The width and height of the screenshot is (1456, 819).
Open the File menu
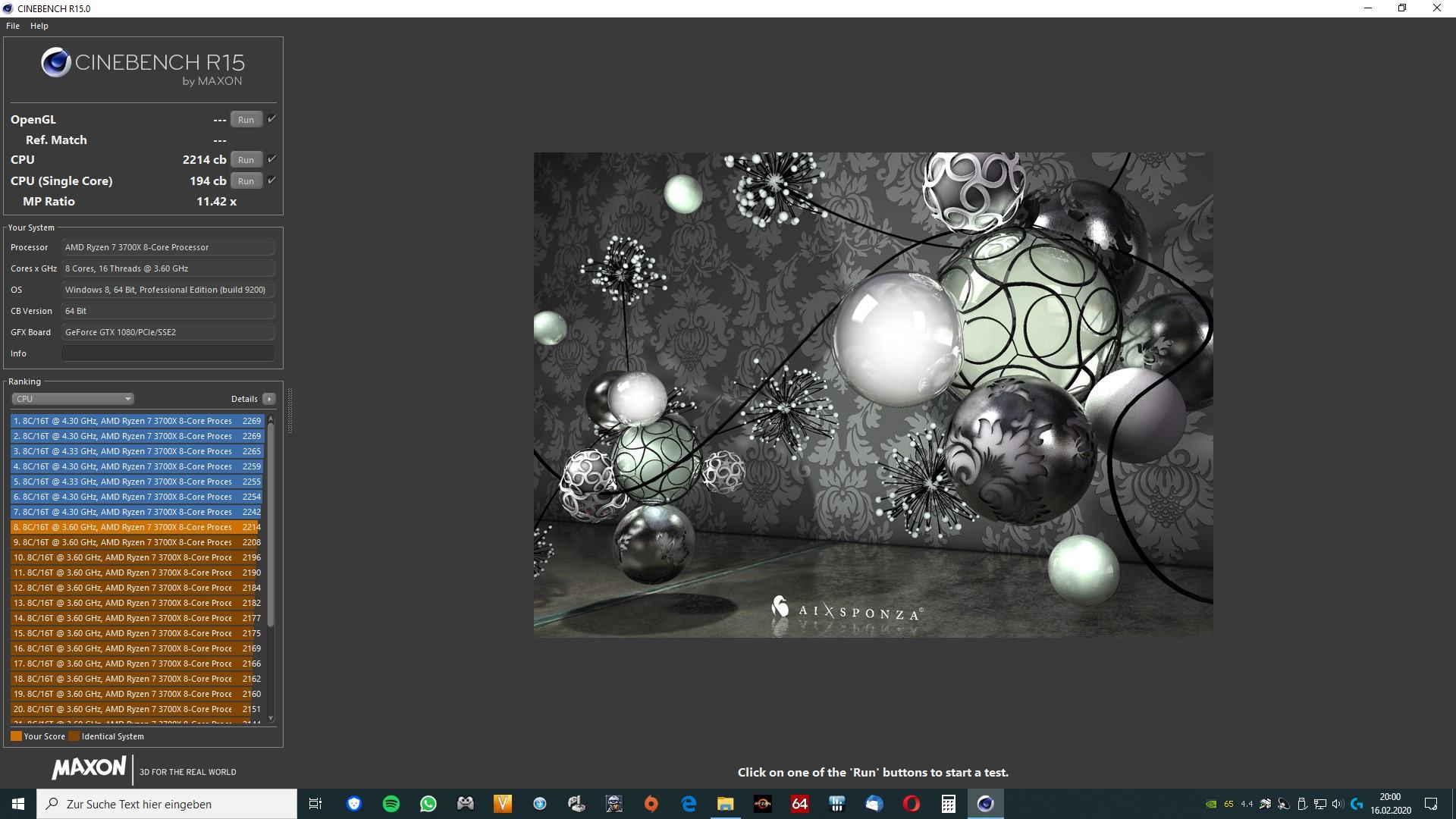[x=13, y=26]
